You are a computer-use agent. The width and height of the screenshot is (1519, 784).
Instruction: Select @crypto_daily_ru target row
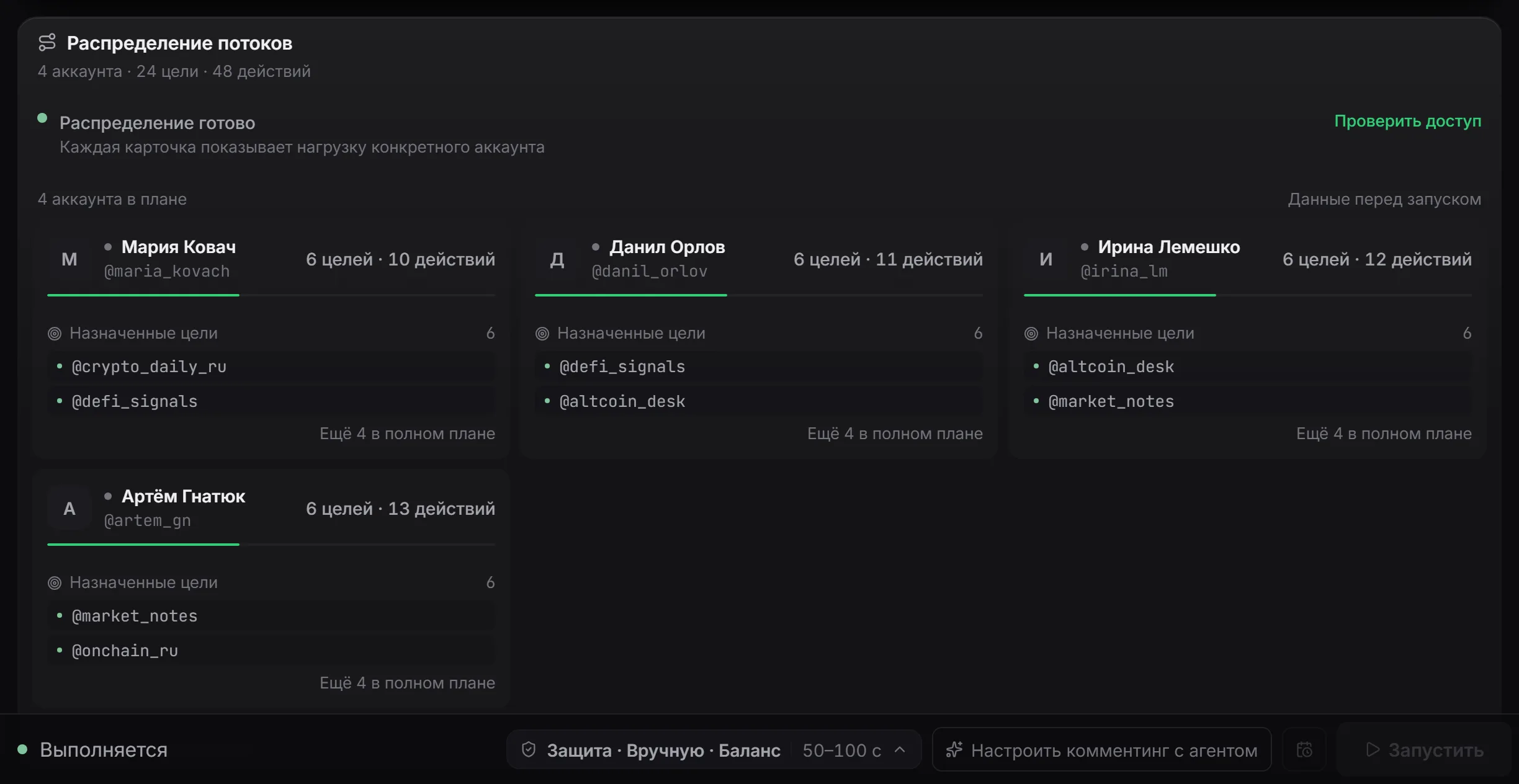(x=271, y=367)
